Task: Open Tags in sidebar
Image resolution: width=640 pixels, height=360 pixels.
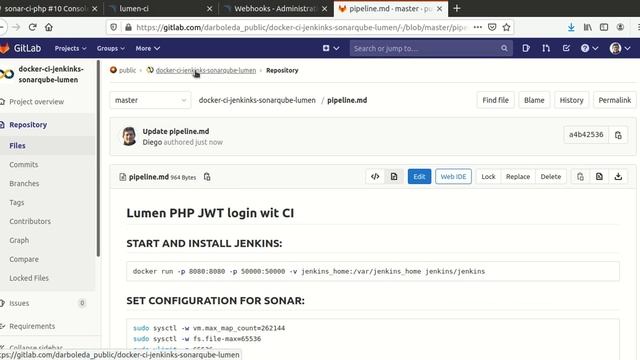Action: 17,202
